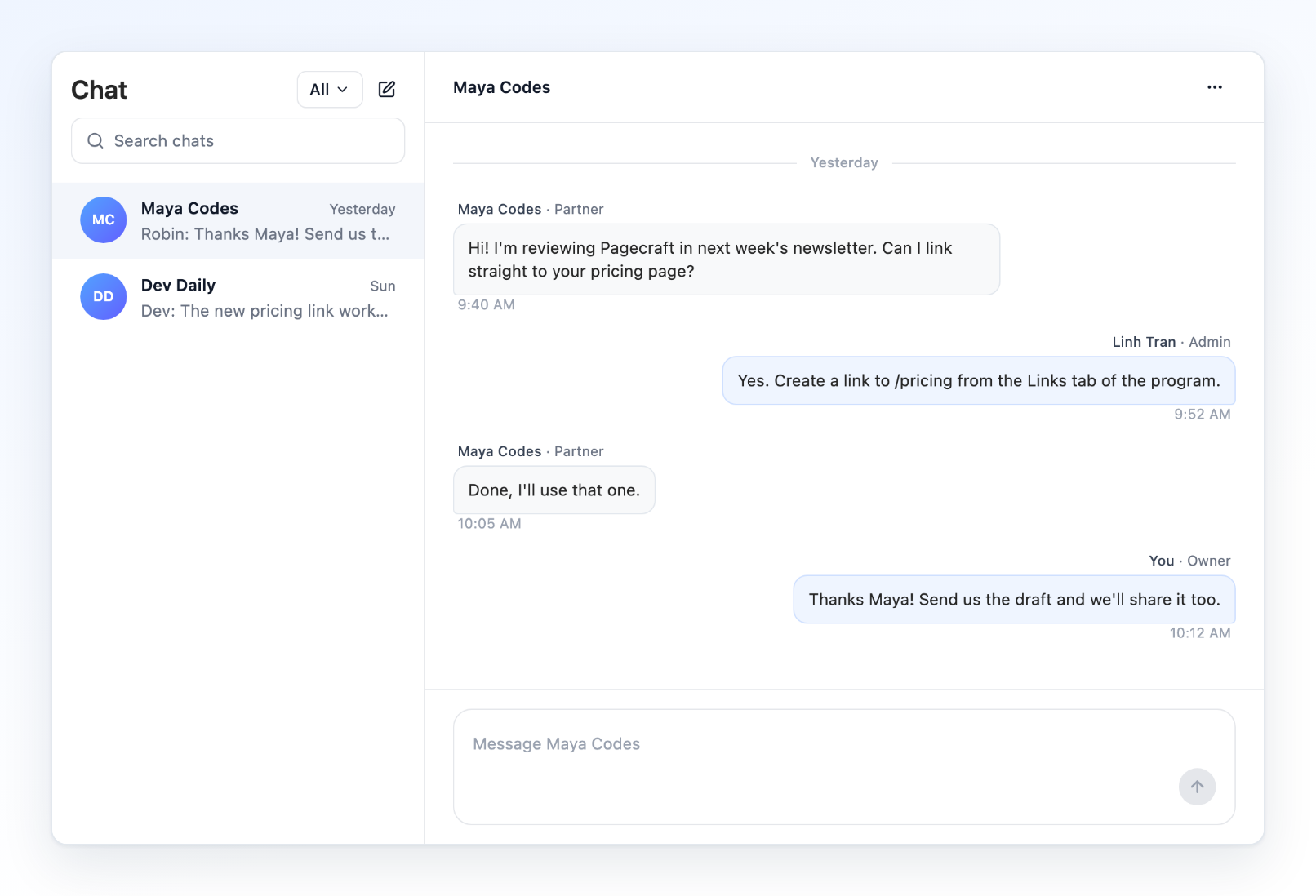This screenshot has height=896, width=1316.
Task: Select the Maya Codes conversation row
Action: point(238,221)
